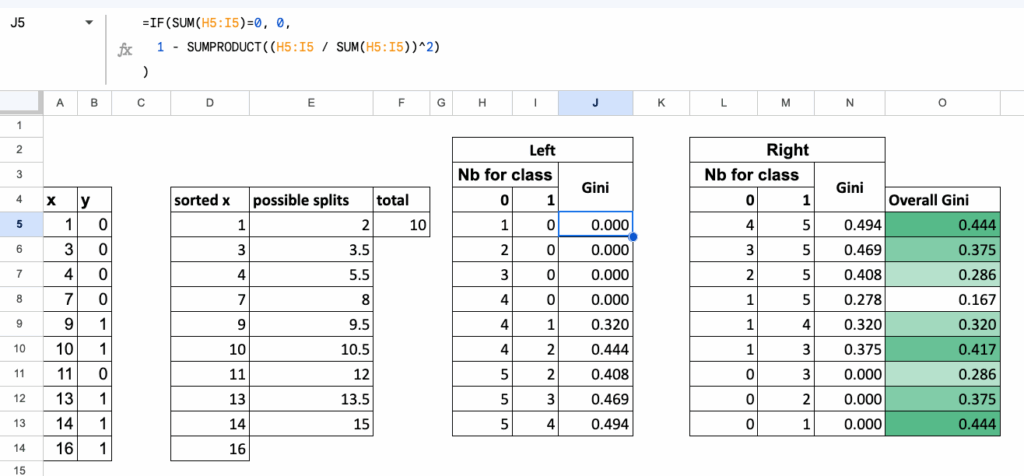Select column O header
This screenshot has width=1024, height=476.
pos(944,102)
